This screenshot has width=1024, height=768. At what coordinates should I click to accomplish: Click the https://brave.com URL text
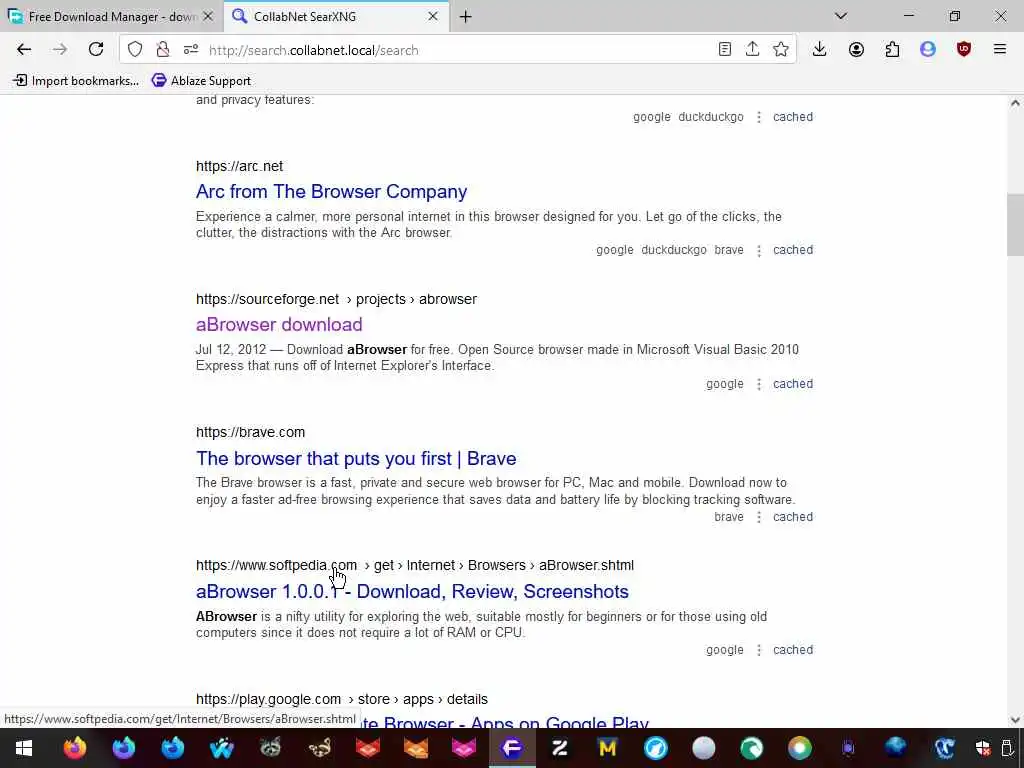(250, 432)
